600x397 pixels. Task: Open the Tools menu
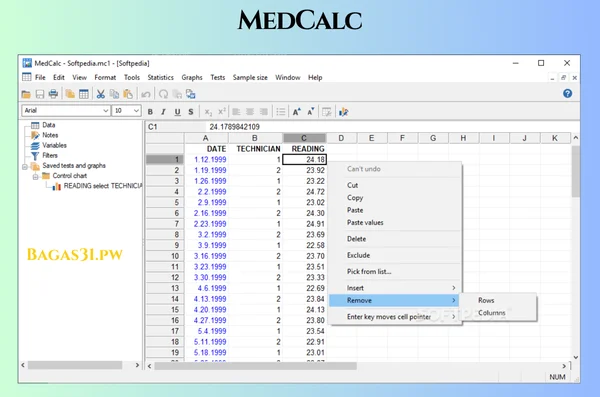coord(132,77)
